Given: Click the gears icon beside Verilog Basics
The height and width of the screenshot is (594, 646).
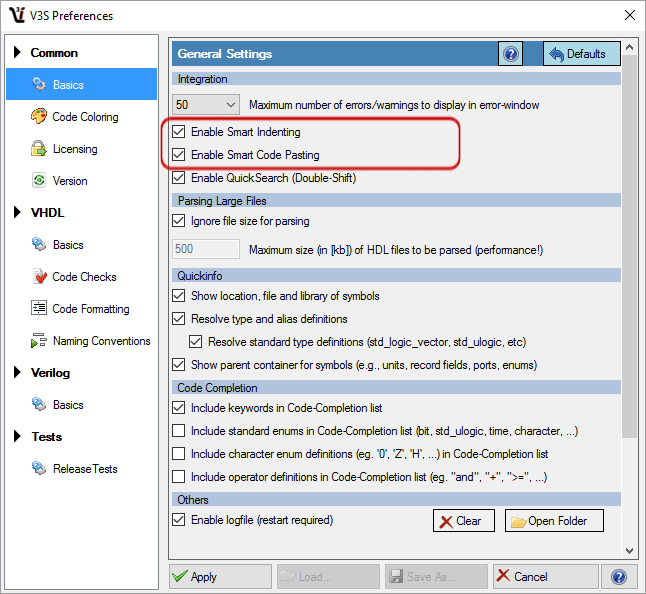Looking at the screenshot, I should 39,404.
